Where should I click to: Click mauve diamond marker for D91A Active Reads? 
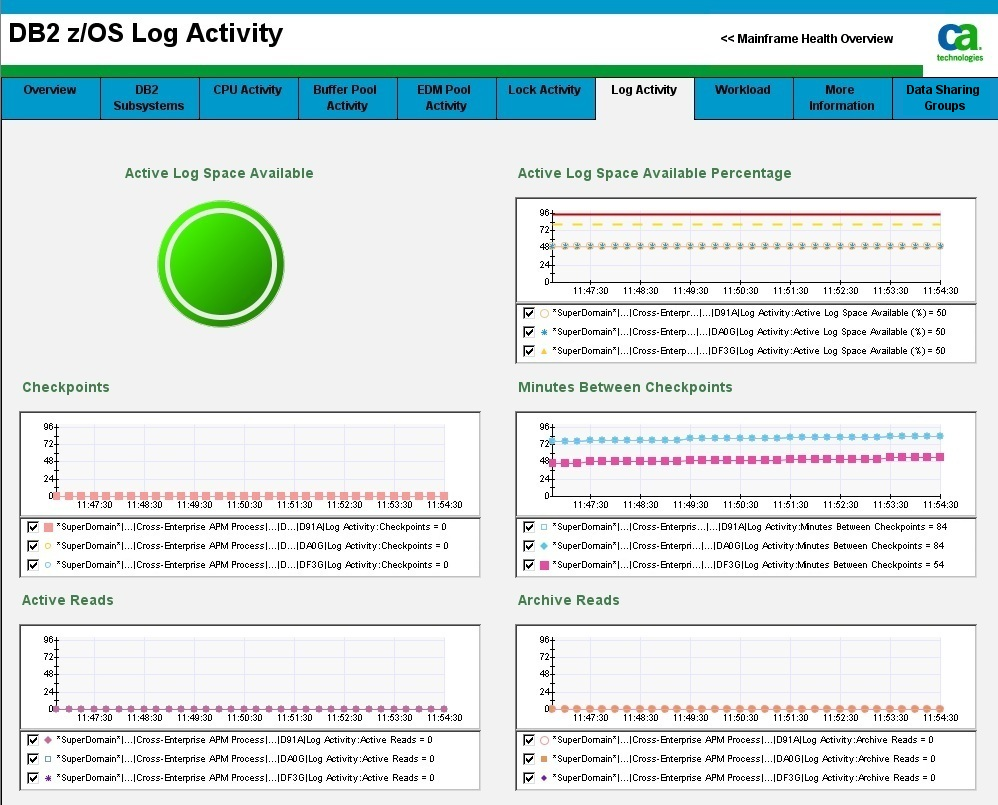click(x=48, y=740)
